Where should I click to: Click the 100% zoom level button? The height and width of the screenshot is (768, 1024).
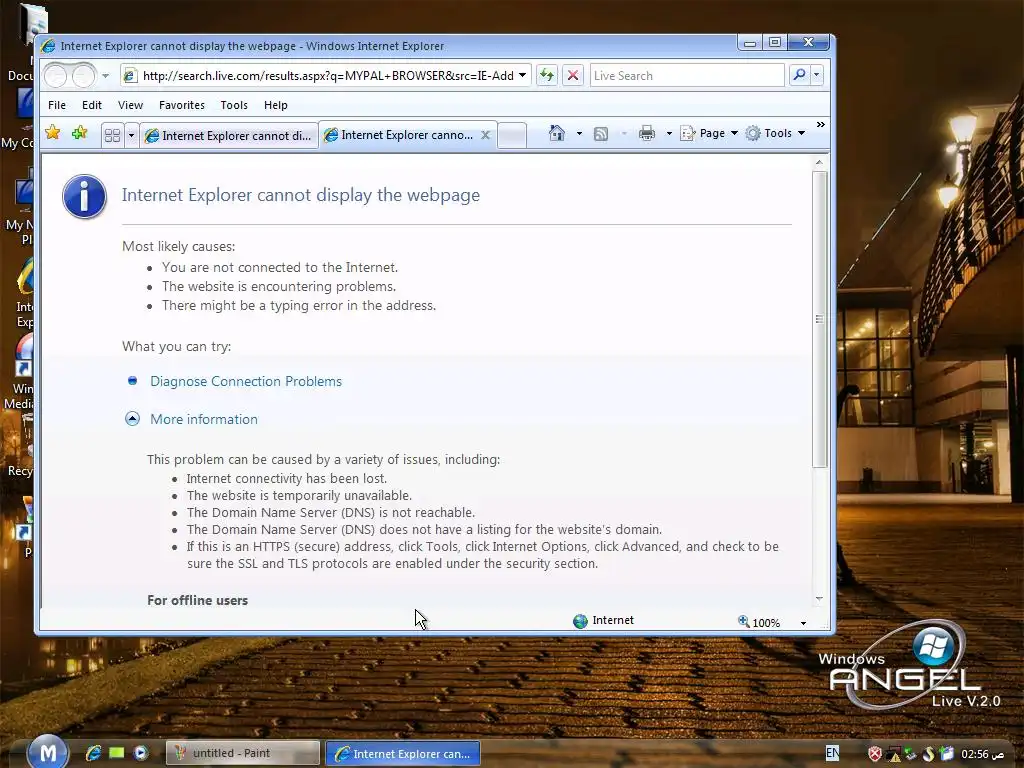(x=759, y=622)
